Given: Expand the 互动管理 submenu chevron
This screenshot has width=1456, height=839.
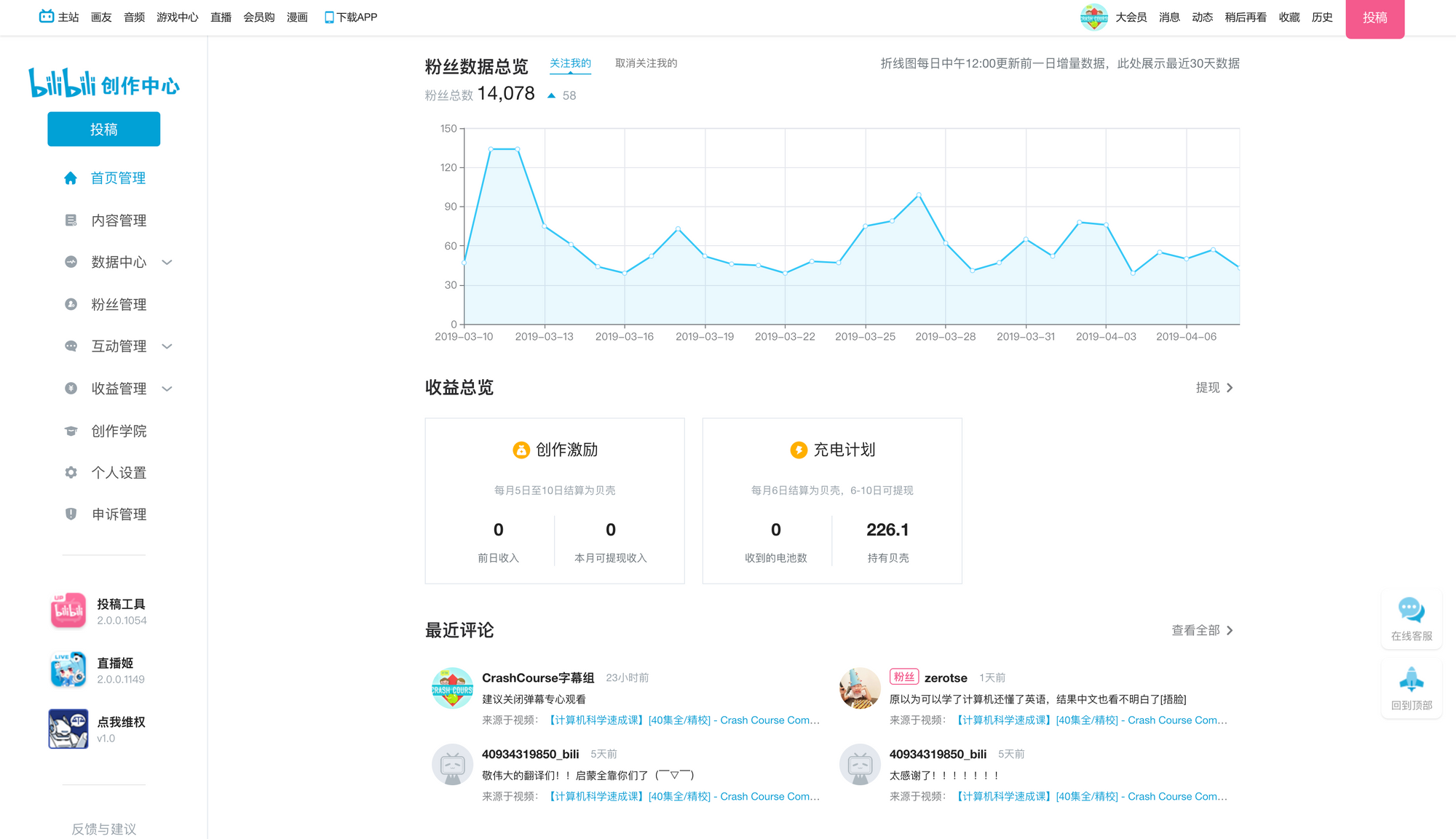Looking at the screenshot, I should click(167, 346).
